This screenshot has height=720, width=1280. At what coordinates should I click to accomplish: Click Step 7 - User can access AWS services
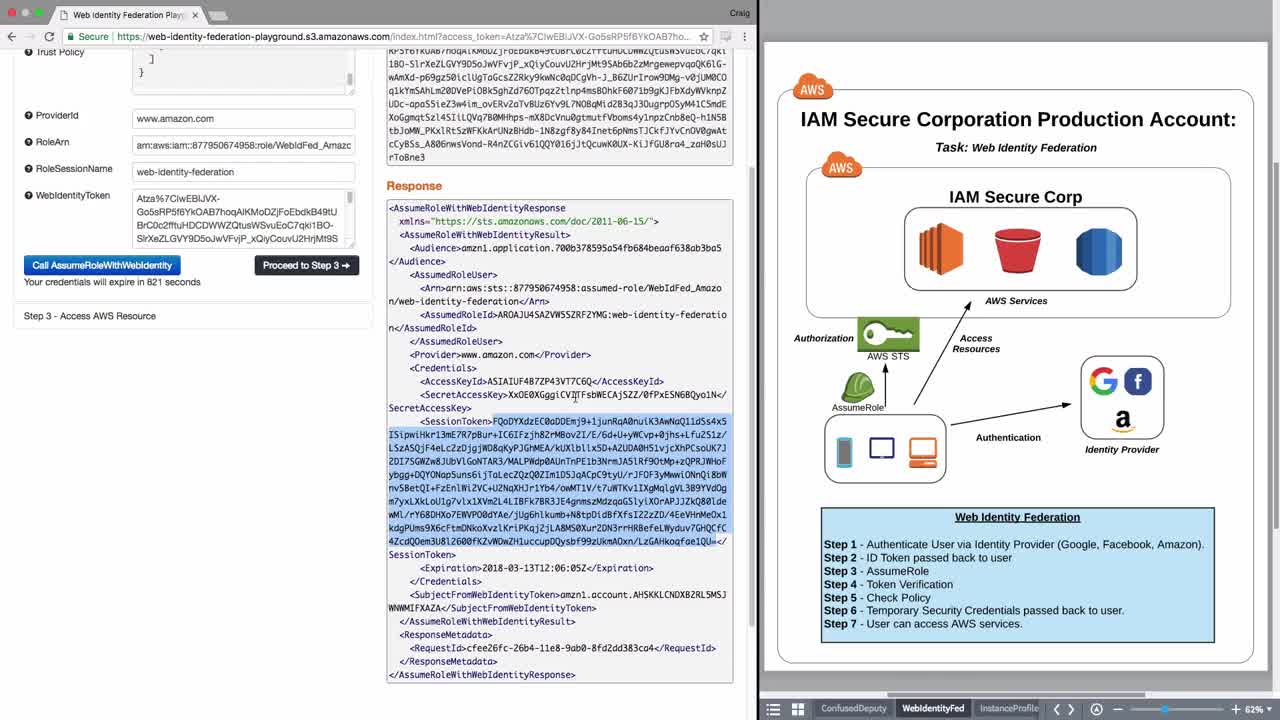pyautogui.click(x=923, y=624)
